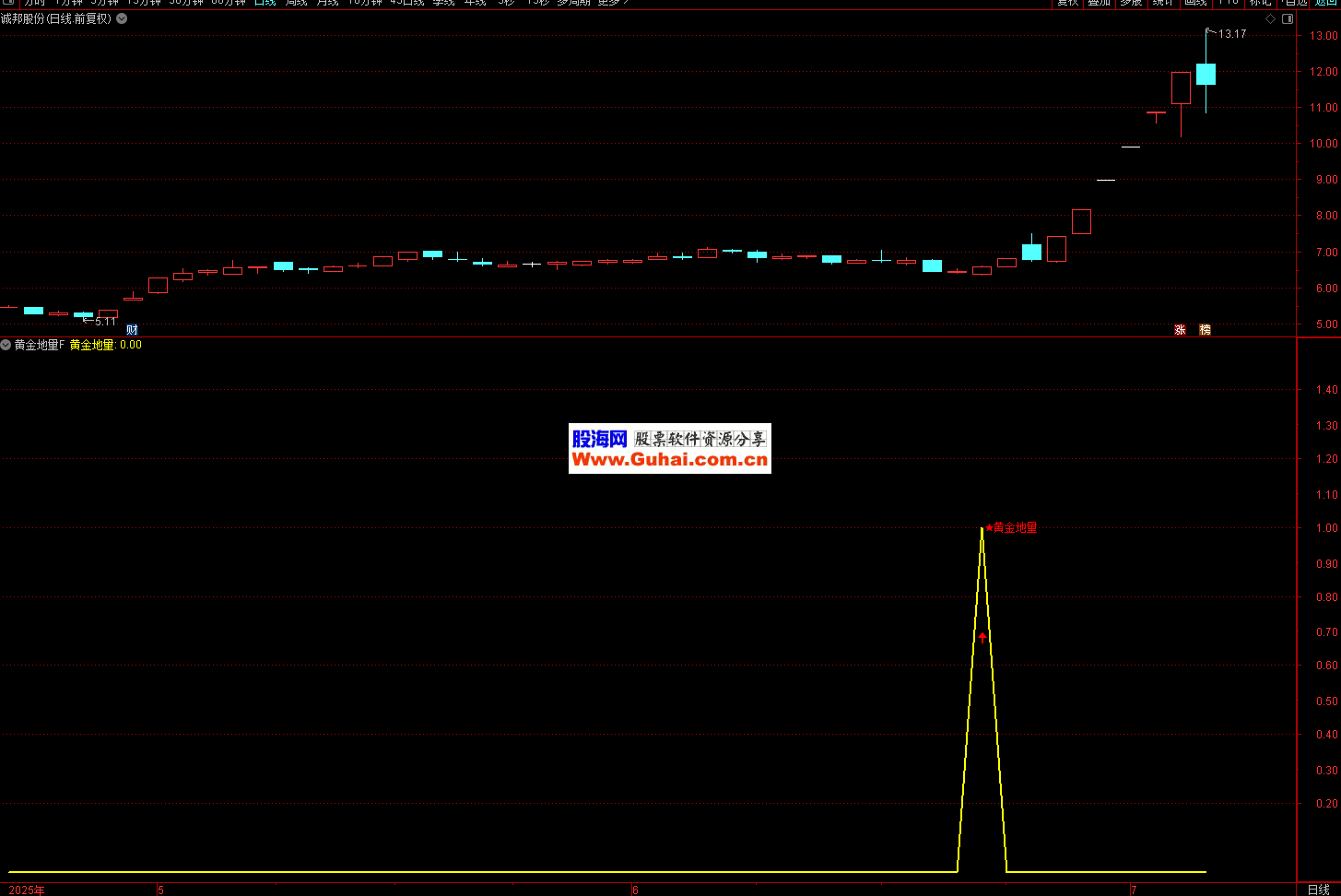The height and width of the screenshot is (896, 1341).
Task: Click the 1.00 indicator axis label
Action: click(x=1326, y=528)
